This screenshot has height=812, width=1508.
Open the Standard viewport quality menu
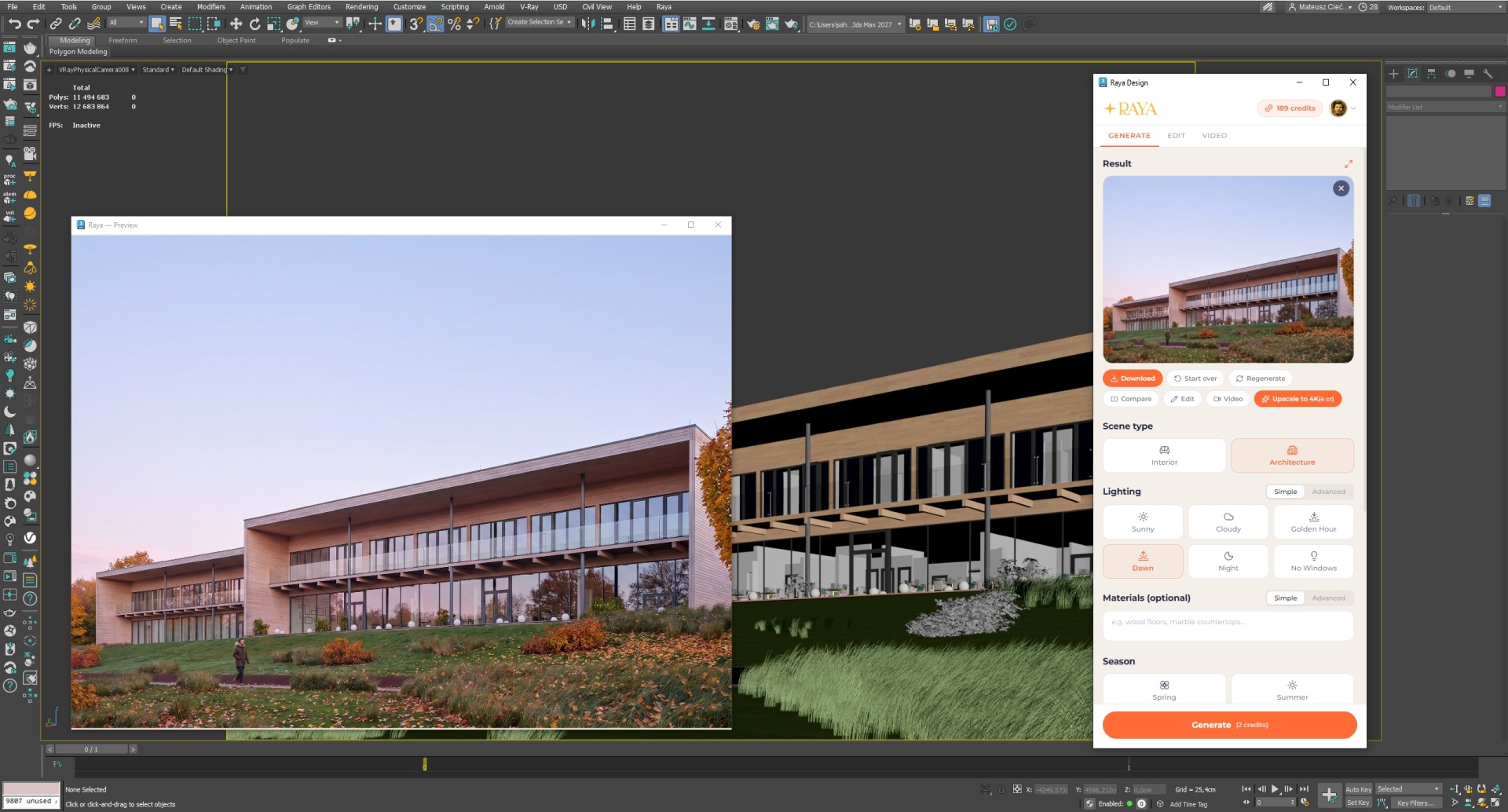pos(158,70)
